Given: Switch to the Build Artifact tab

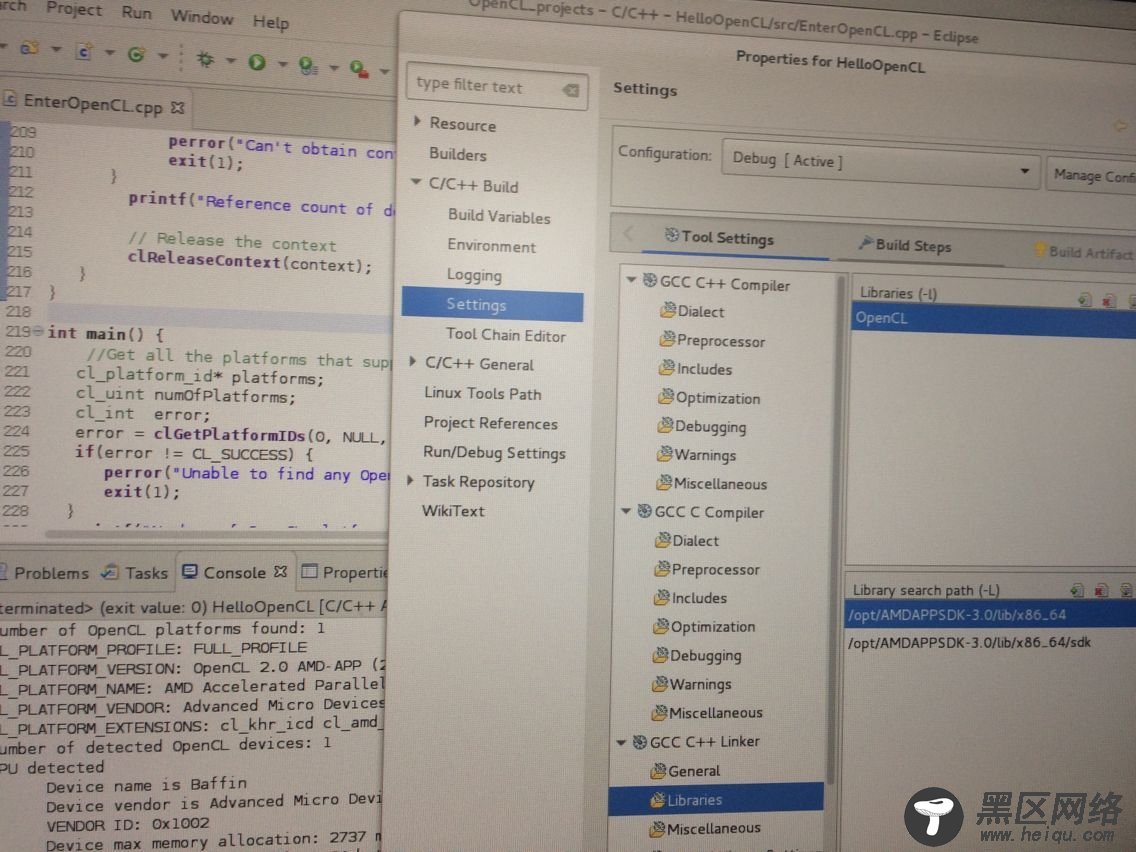Looking at the screenshot, I should tap(1084, 251).
